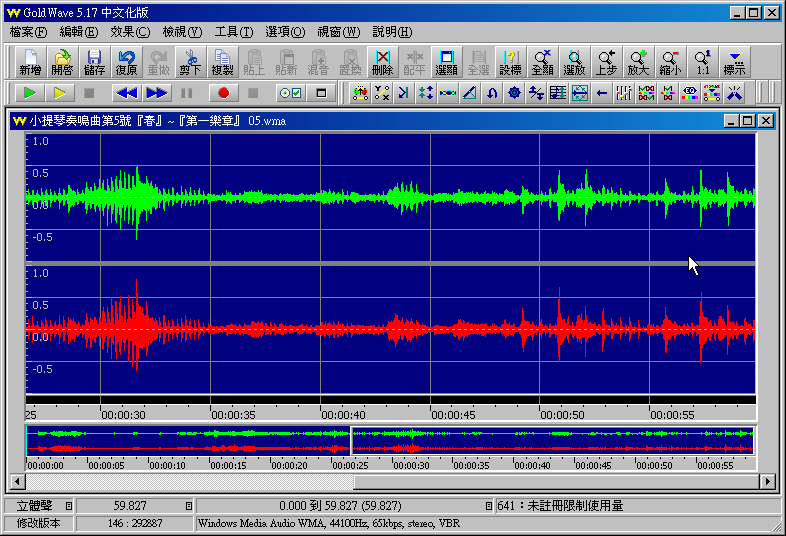
Task: Open the 效果(C) effects menu
Action: [130, 32]
